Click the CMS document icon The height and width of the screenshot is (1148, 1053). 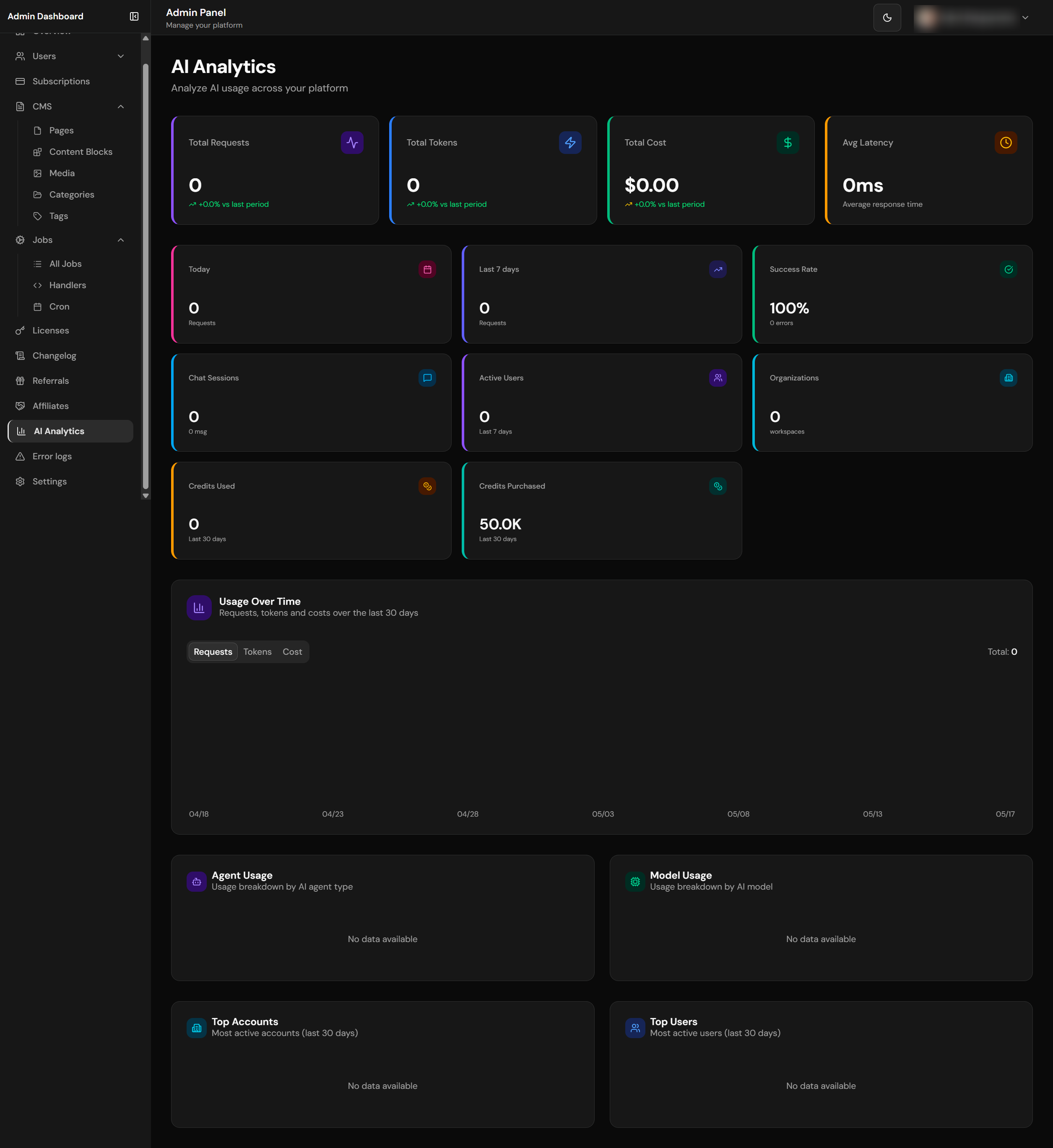click(x=20, y=107)
